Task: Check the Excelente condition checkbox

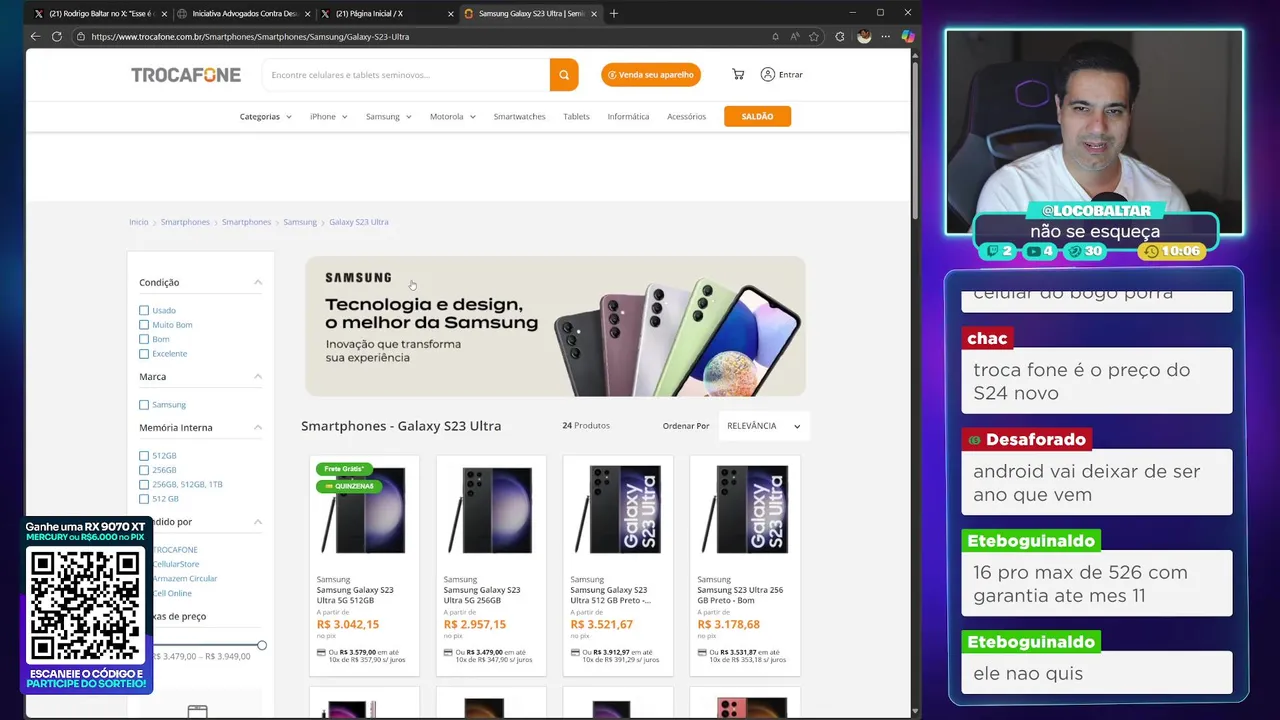Action: click(x=144, y=354)
